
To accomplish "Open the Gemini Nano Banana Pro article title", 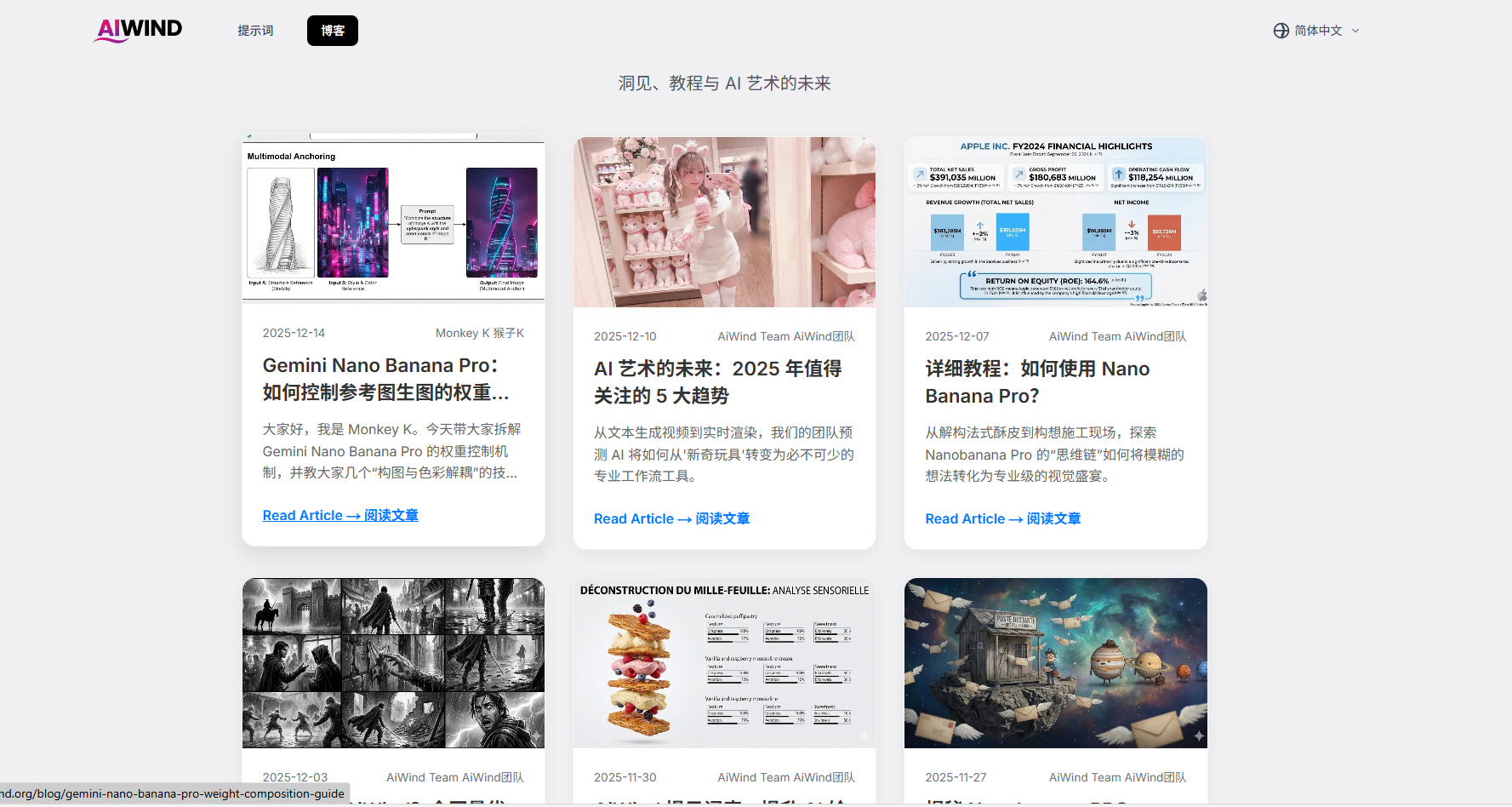I will 386,379.
